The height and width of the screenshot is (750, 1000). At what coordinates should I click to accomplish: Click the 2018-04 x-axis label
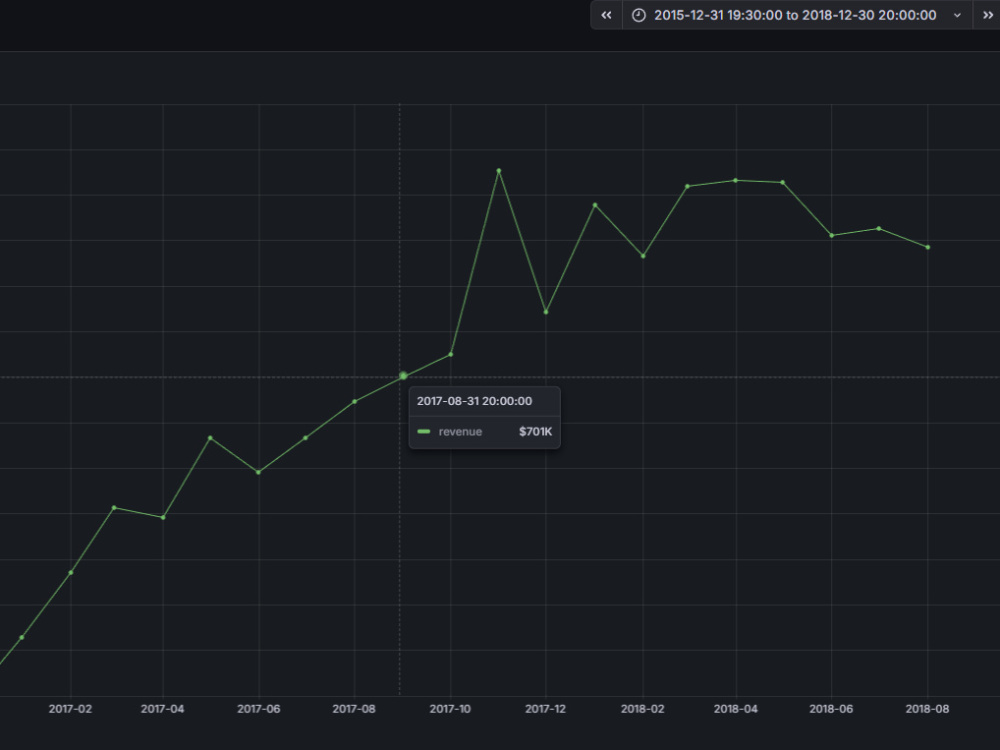point(736,709)
